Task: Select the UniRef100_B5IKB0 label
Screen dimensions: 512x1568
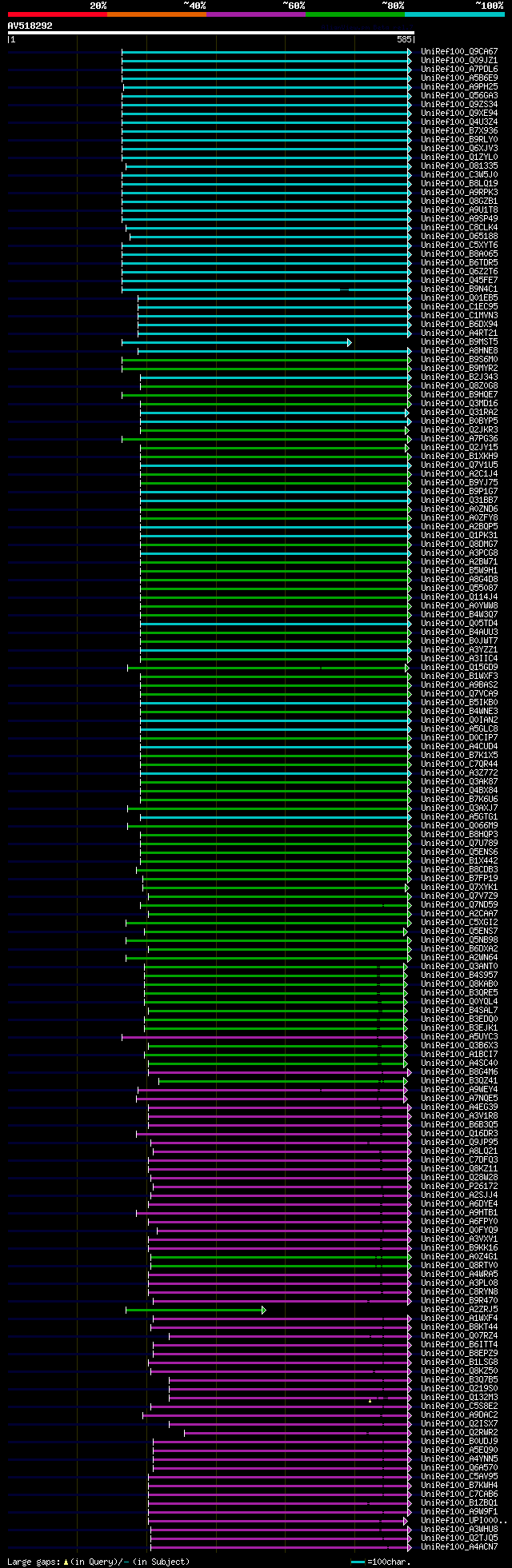Action: [x=459, y=703]
